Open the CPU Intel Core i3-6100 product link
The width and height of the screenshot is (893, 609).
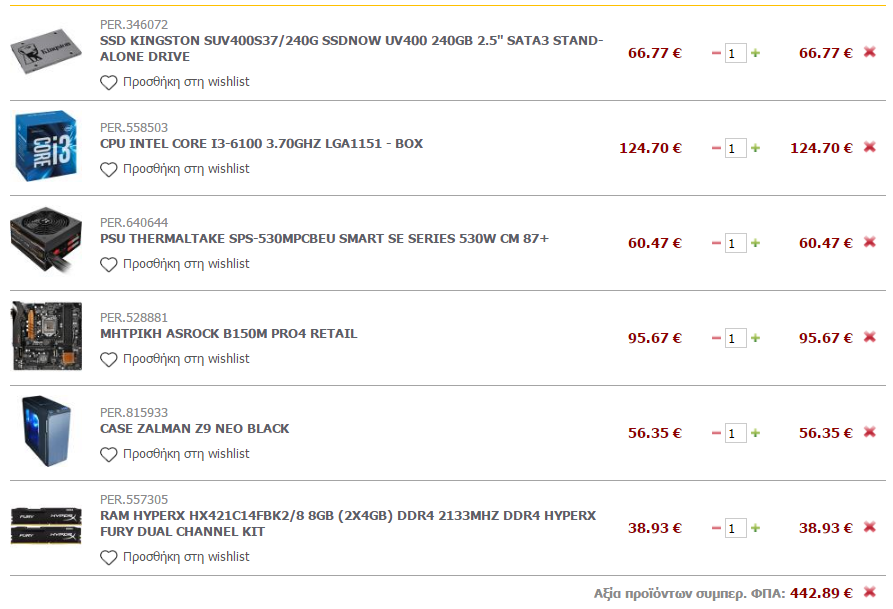[x=261, y=144]
